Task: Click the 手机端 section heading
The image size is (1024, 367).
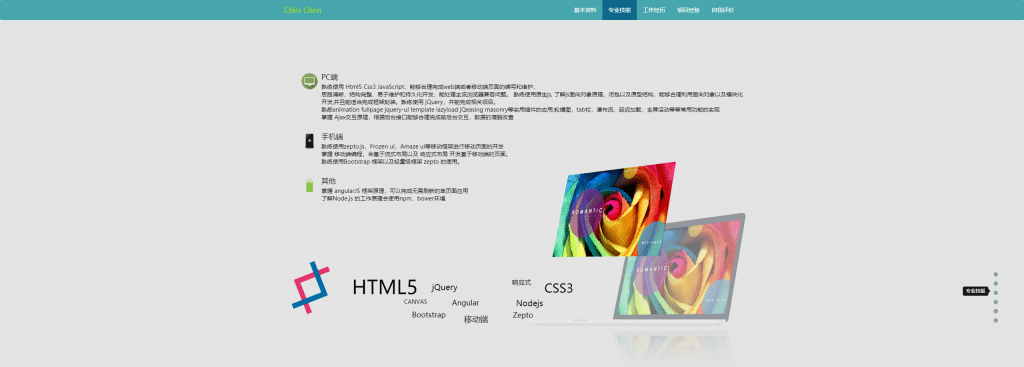Action: [332, 137]
